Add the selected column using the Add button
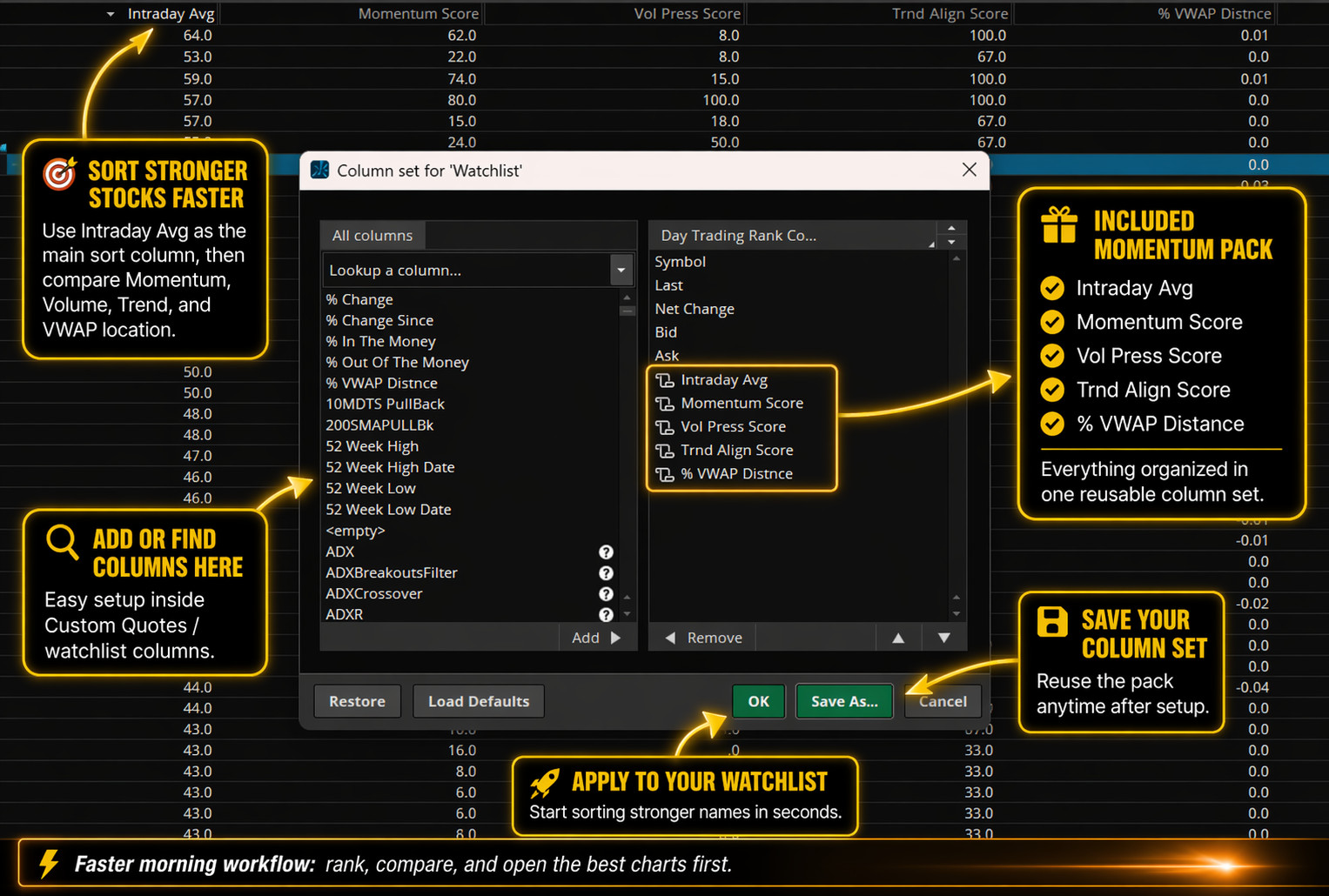1329x896 pixels. pyautogui.click(x=597, y=638)
